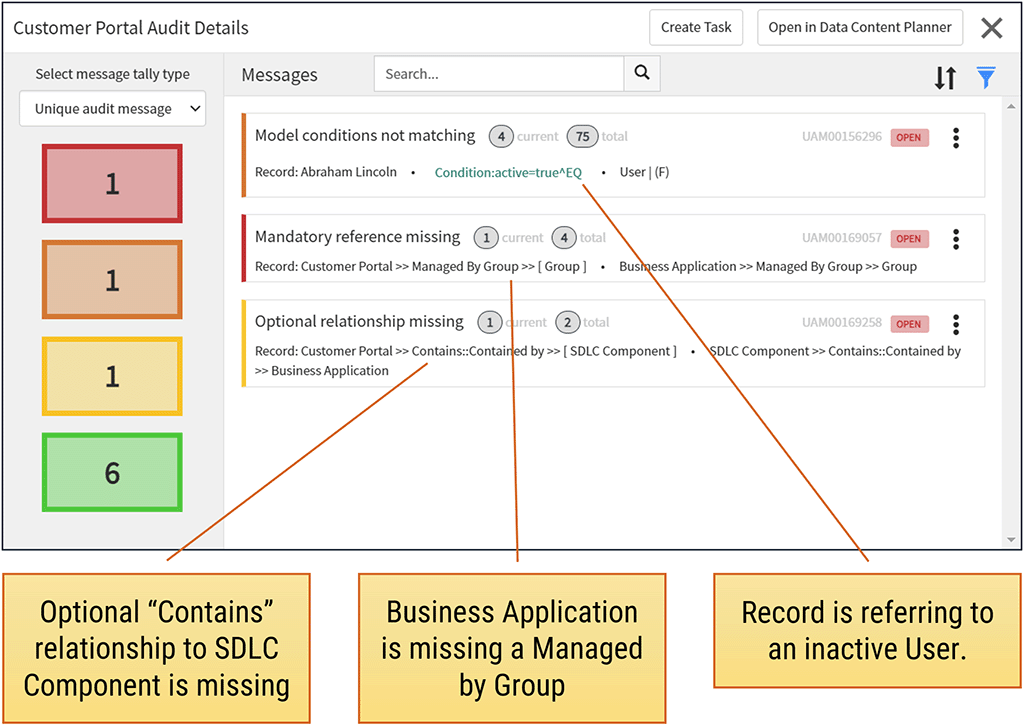Viewport: 1024px width, 726px height.
Task: Click the User | (F) text
Action: coord(645,172)
